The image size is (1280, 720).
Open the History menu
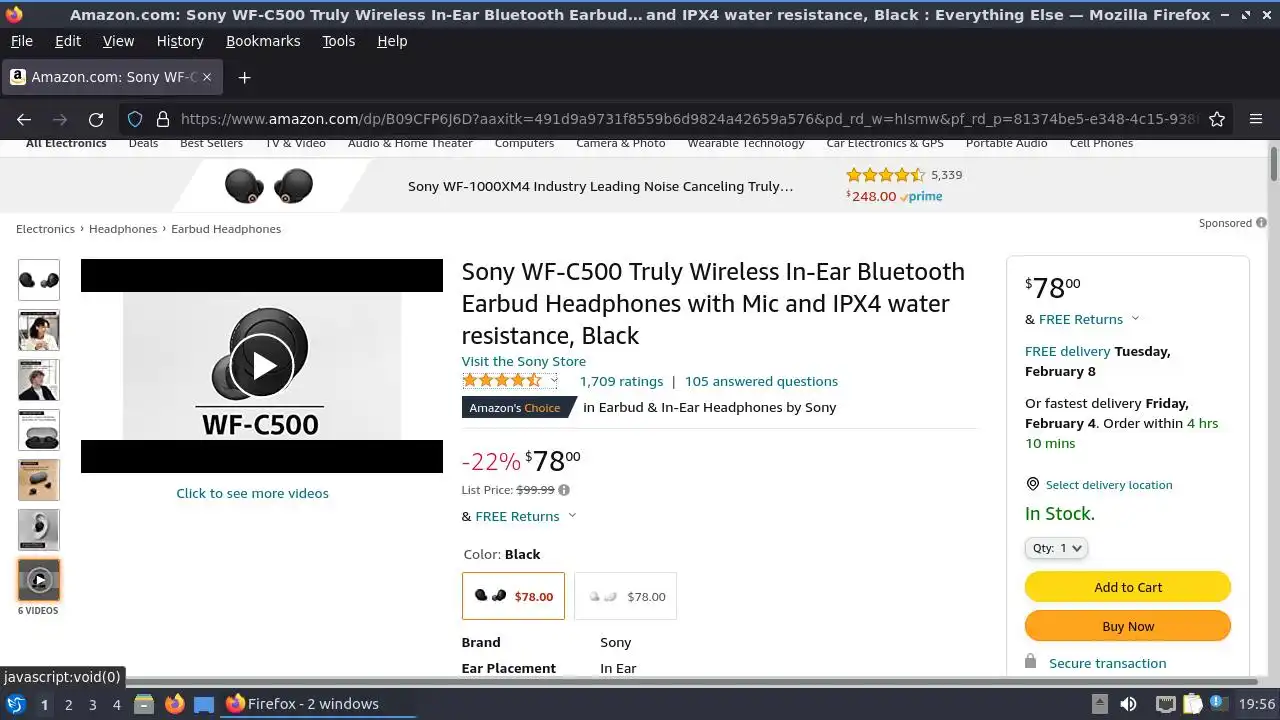click(180, 41)
